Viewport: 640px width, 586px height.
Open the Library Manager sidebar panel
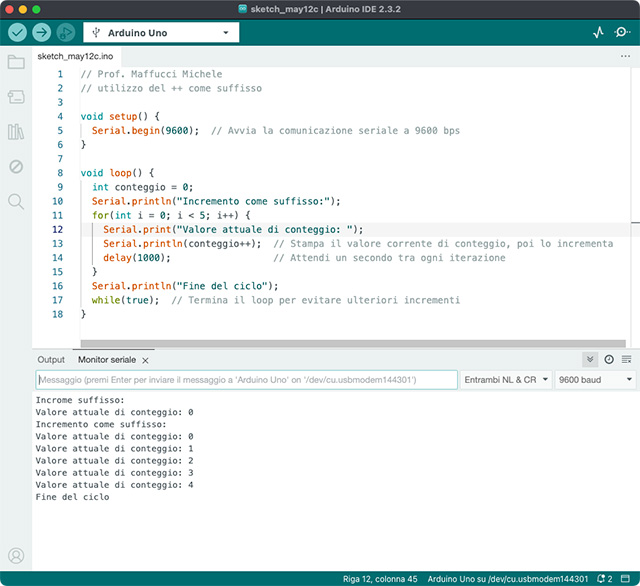coord(16,132)
